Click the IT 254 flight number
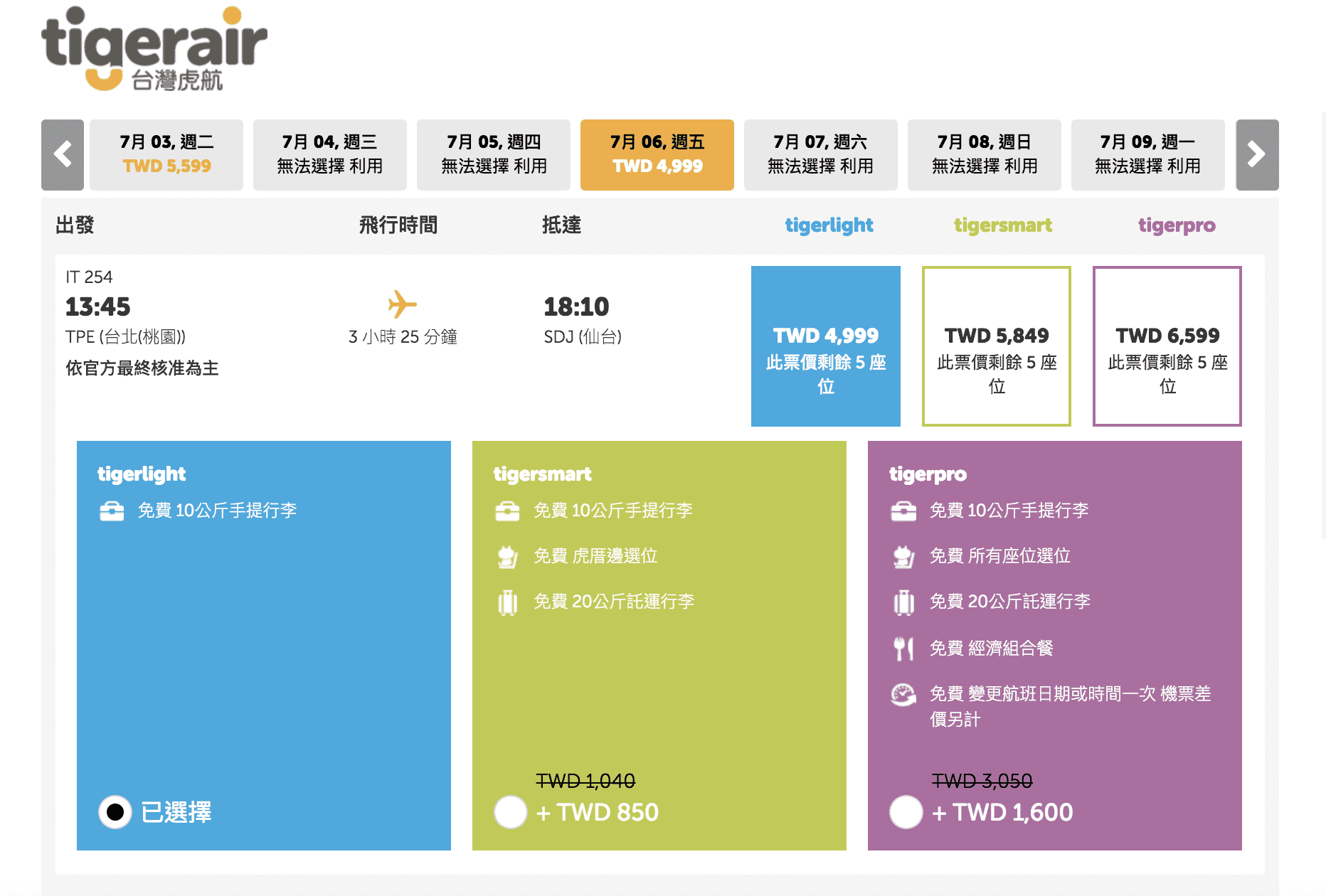 (x=89, y=277)
